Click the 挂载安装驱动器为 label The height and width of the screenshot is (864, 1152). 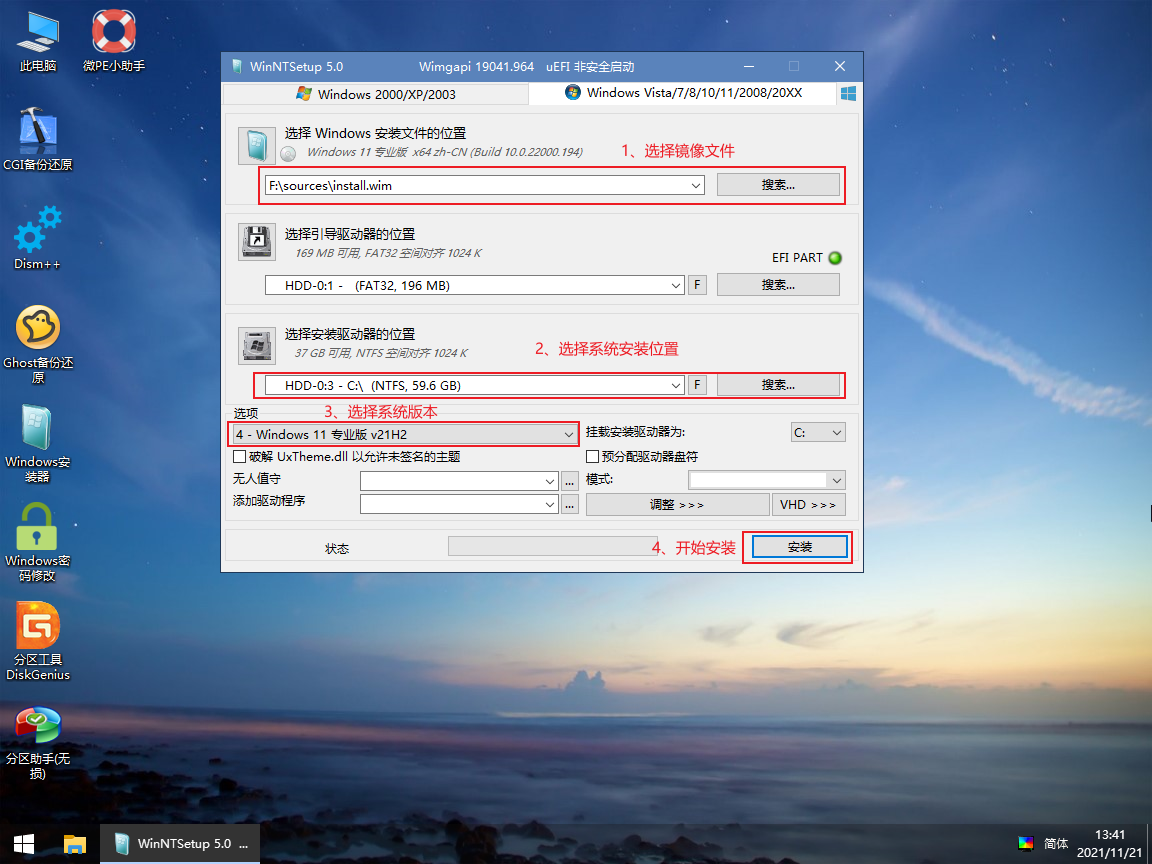coord(635,432)
